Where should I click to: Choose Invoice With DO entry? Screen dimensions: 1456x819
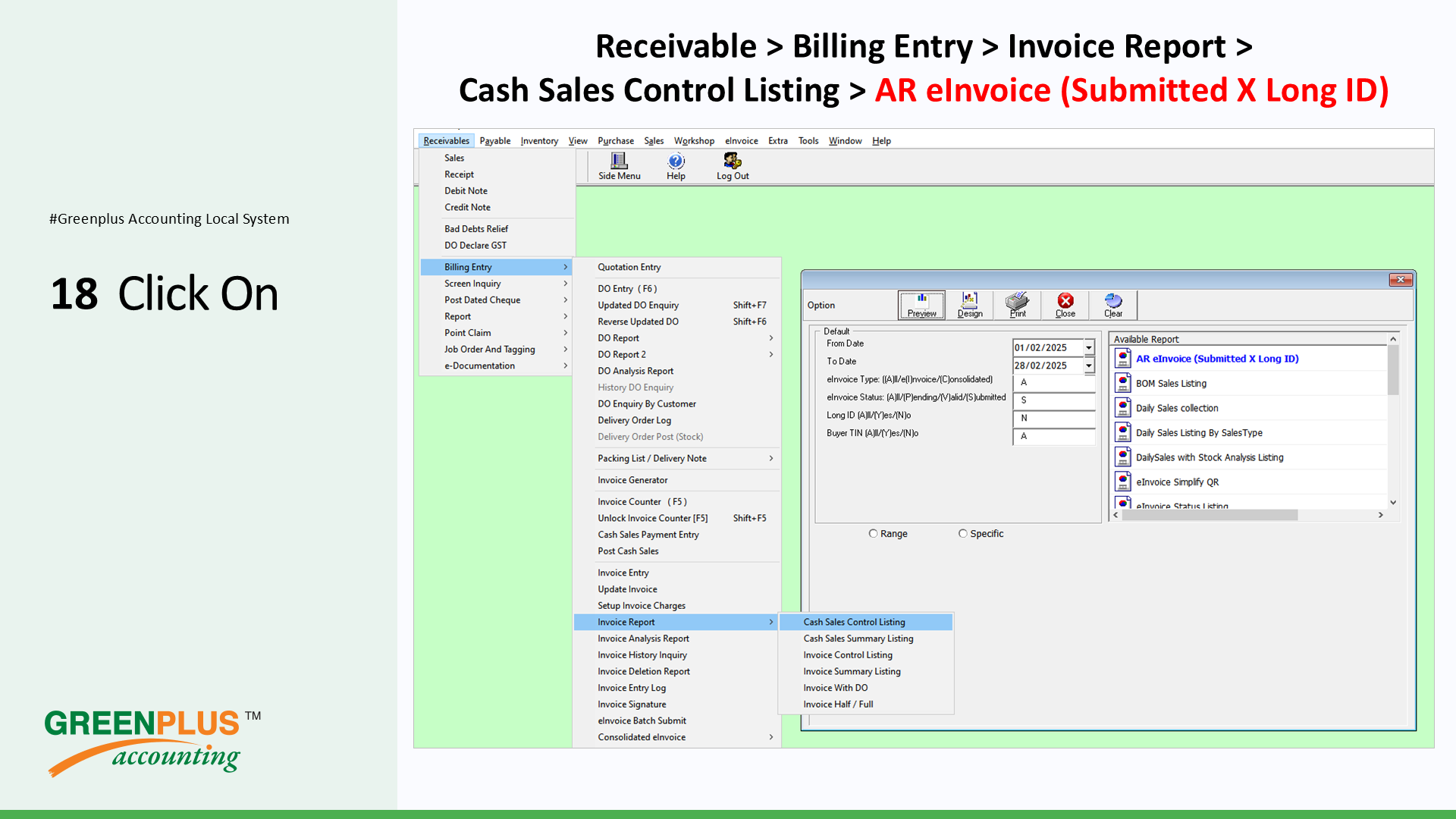coord(866,689)
